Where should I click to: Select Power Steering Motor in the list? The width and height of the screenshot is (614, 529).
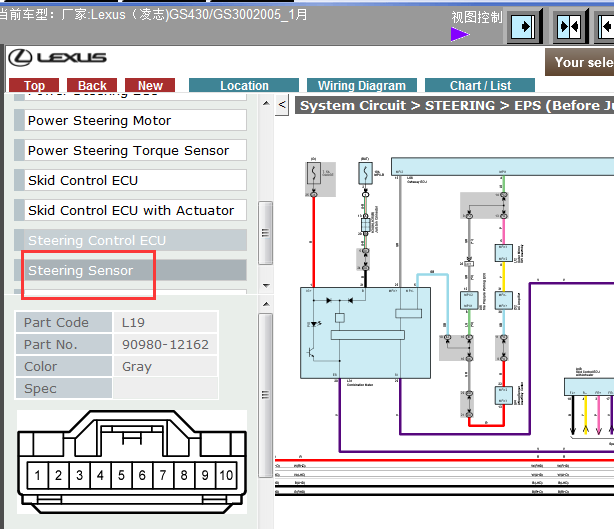click(x=130, y=120)
